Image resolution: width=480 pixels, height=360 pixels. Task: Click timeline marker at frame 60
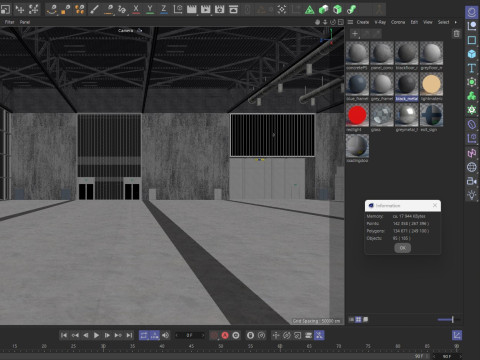[280, 347]
